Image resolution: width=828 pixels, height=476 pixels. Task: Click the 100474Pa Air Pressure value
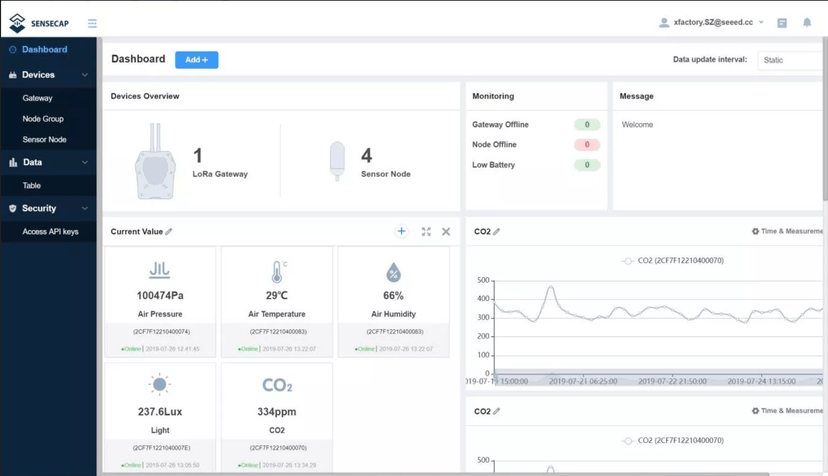[x=160, y=295]
